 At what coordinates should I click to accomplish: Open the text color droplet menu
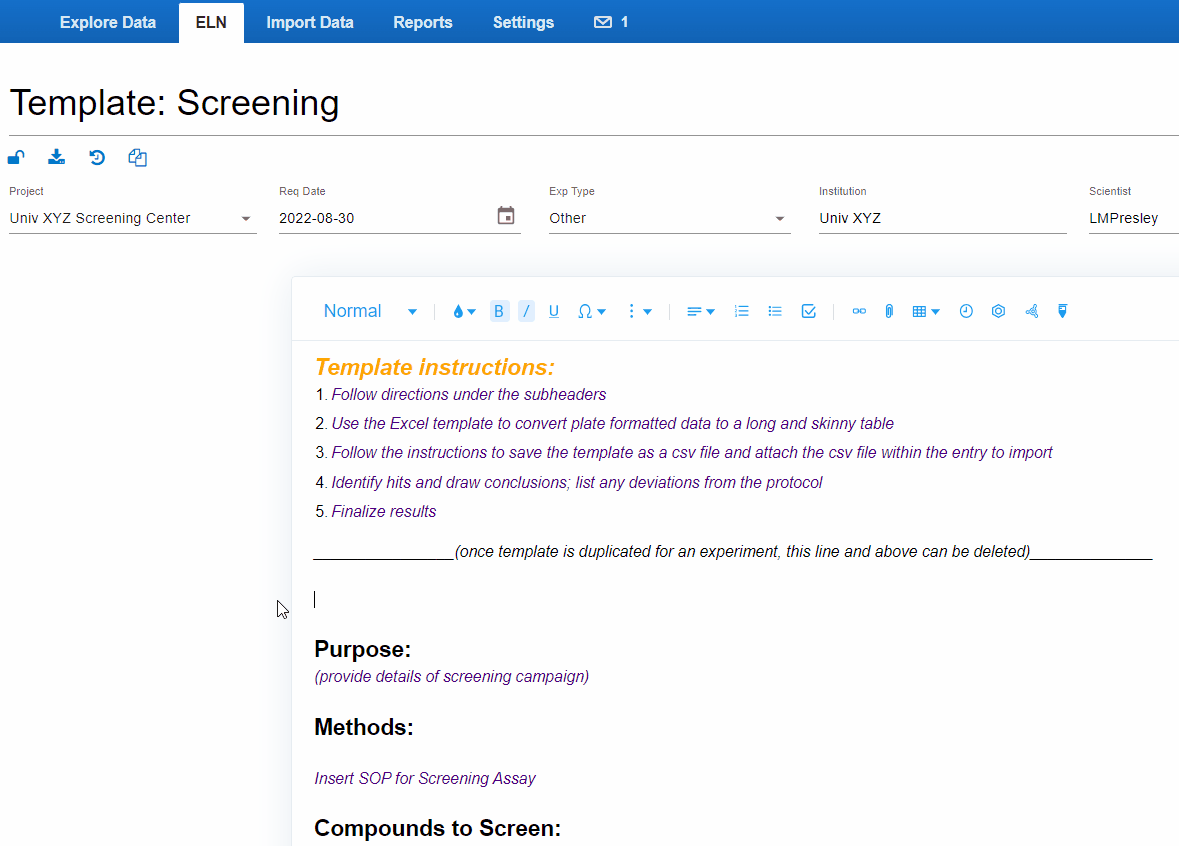[x=464, y=311]
